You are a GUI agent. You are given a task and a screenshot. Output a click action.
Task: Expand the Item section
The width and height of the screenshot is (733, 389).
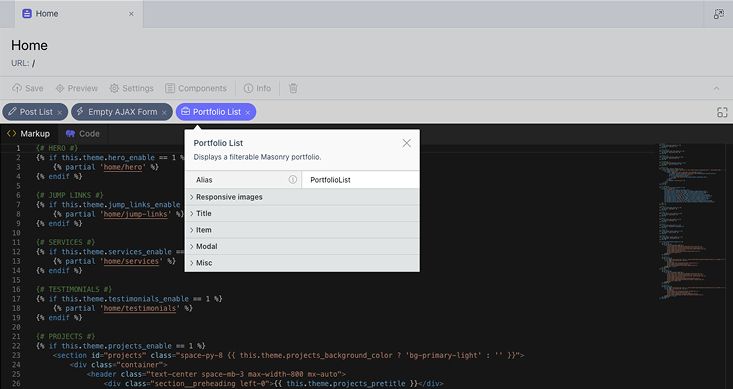[302, 230]
